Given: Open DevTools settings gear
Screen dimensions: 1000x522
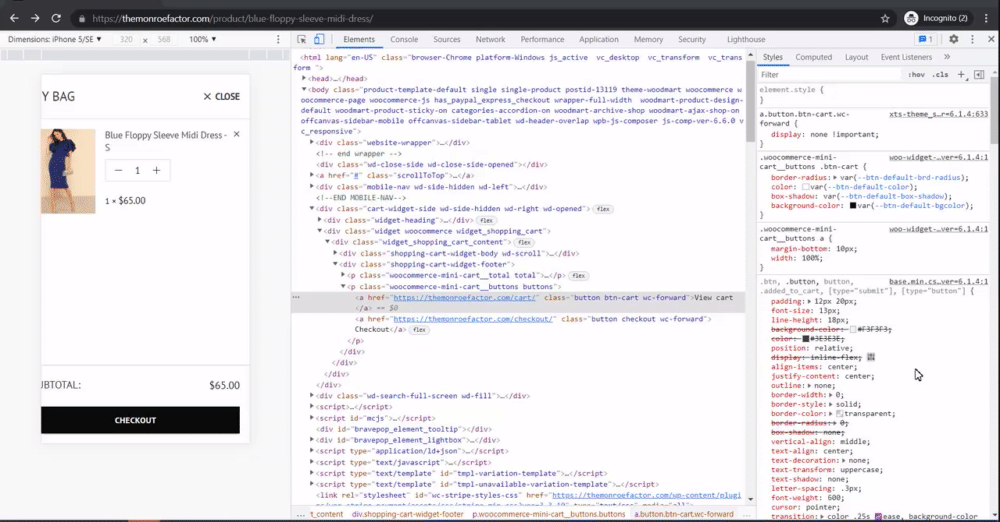Looking at the screenshot, I should 953,40.
